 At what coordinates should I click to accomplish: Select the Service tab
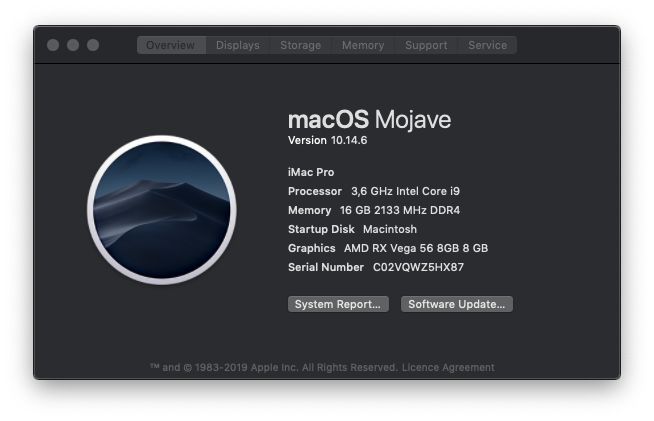488,45
